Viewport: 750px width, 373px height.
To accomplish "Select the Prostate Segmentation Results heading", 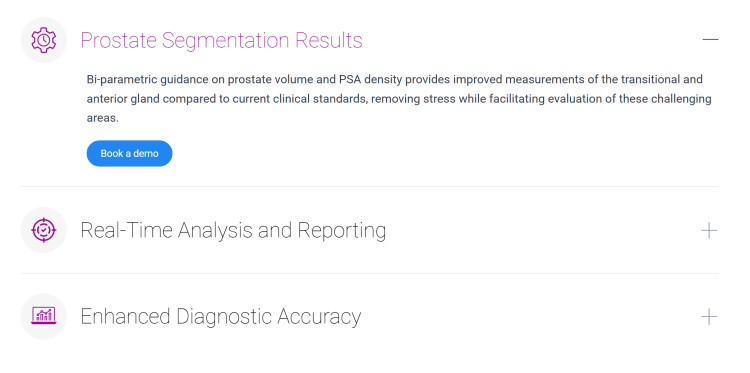I will (221, 40).
